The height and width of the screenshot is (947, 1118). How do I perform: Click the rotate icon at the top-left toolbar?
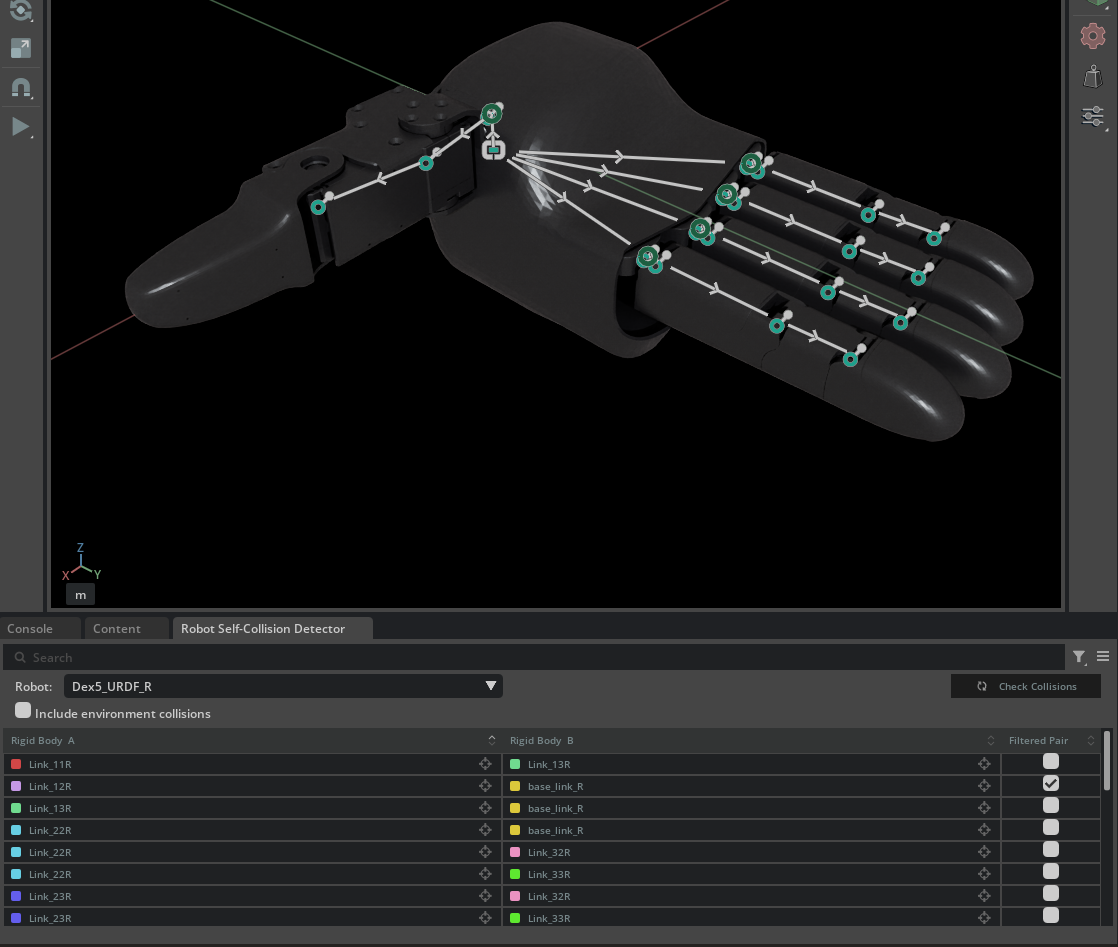[x=21, y=11]
